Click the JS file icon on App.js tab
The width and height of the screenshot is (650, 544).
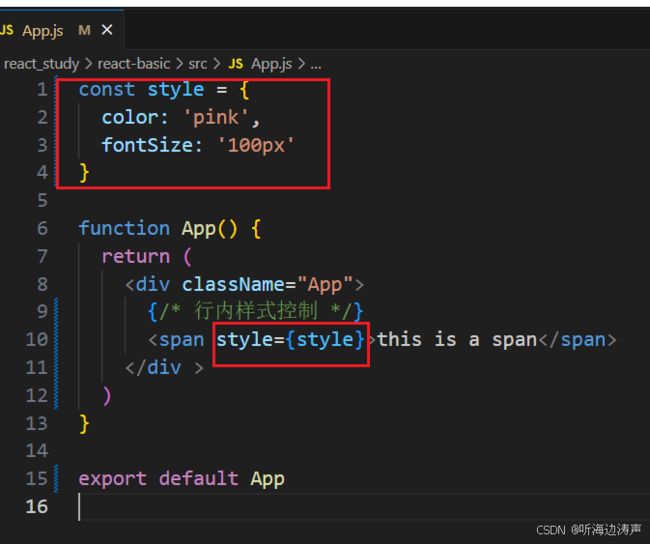click(7, 30)
